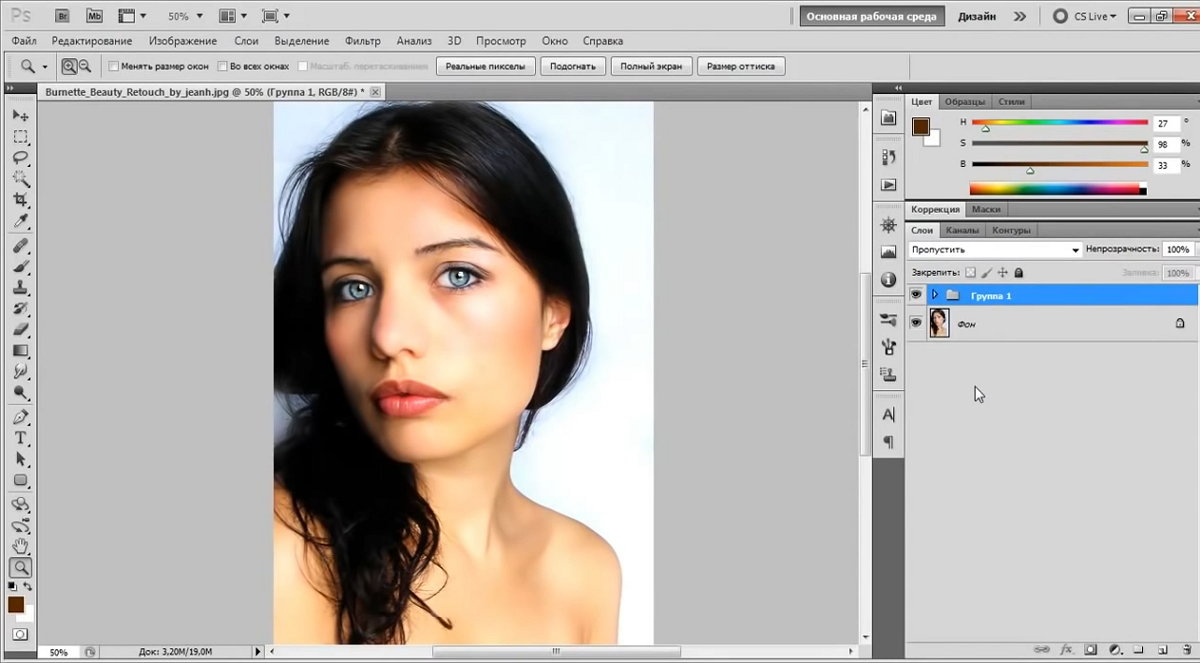Open Mini Bridge via the Mb icon
1200x663 pixels.
point(94,16)
